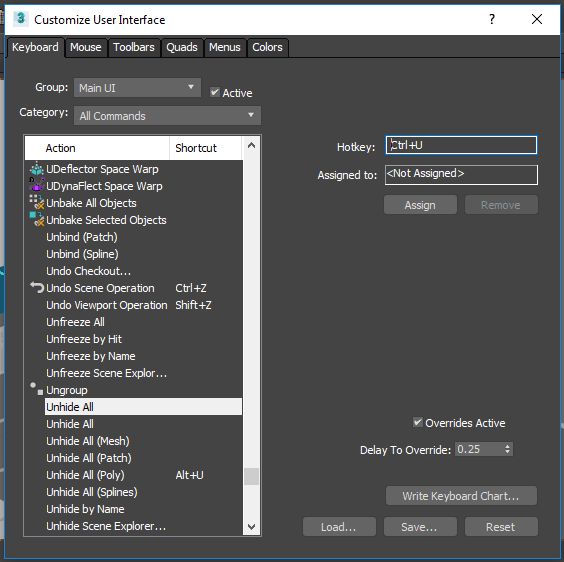Click the Ctrl+Z shortcut cell

(191, 288)
